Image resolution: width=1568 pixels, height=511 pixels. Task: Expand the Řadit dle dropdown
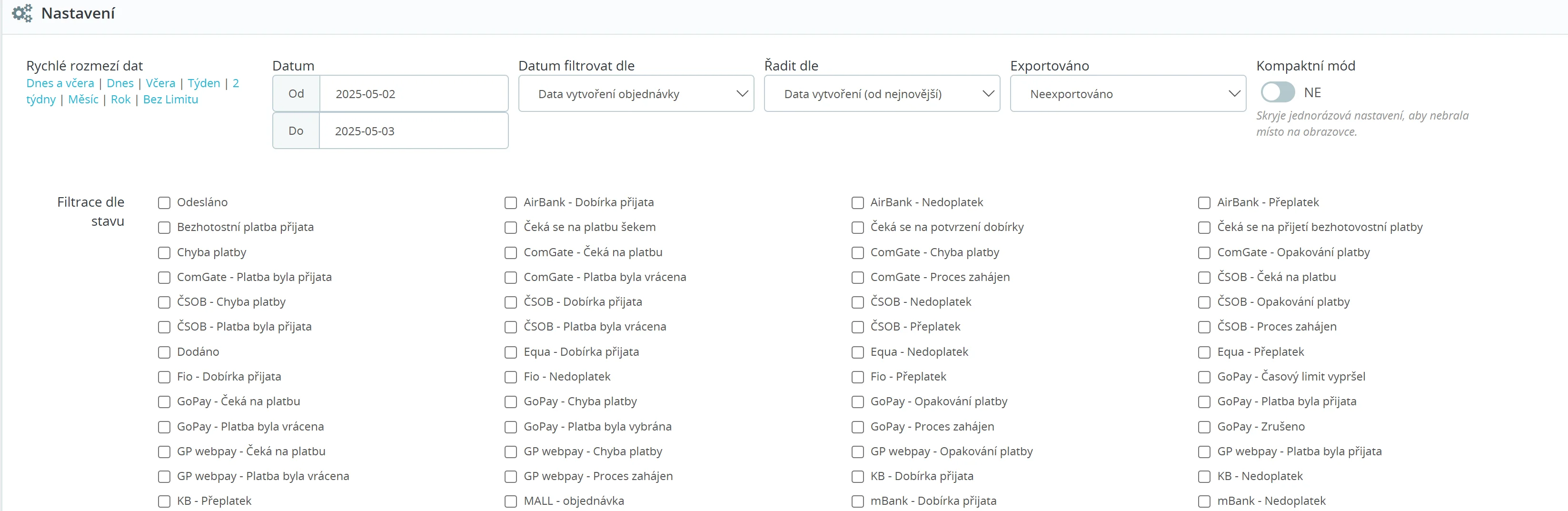pos(882,94)
